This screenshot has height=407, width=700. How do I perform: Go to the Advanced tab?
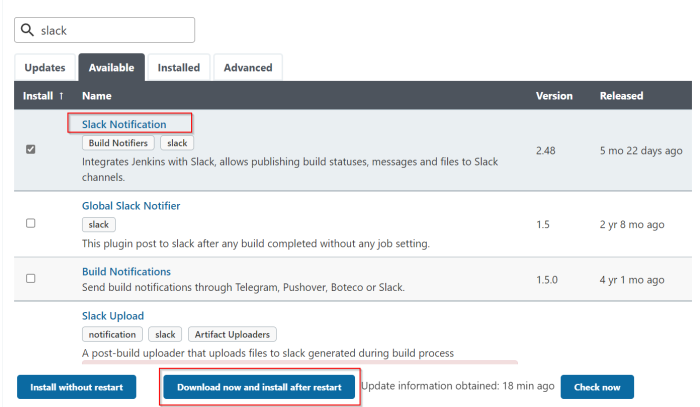[248, 68]
